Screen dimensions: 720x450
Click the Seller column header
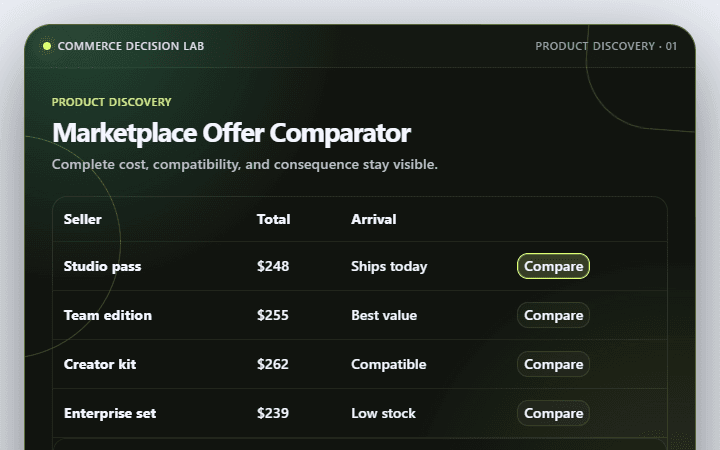tap(83, 219)
